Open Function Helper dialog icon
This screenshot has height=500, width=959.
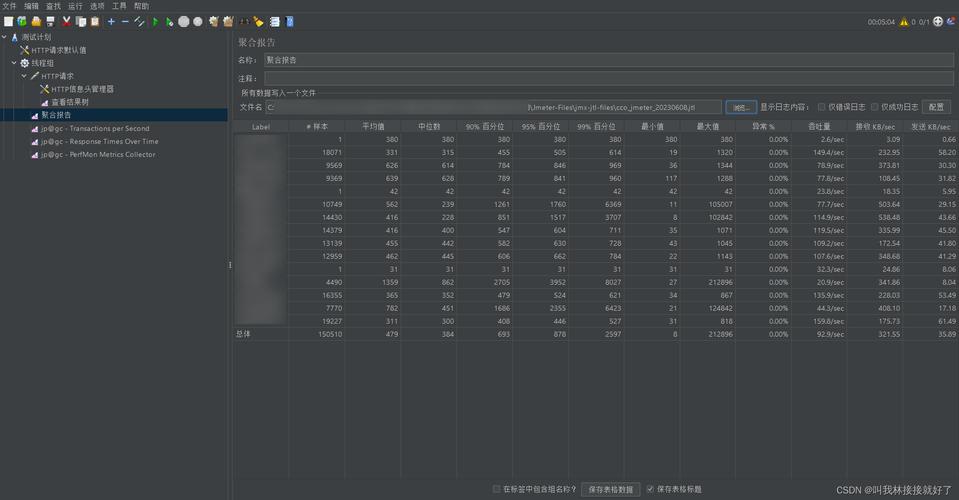coord(275,21)
